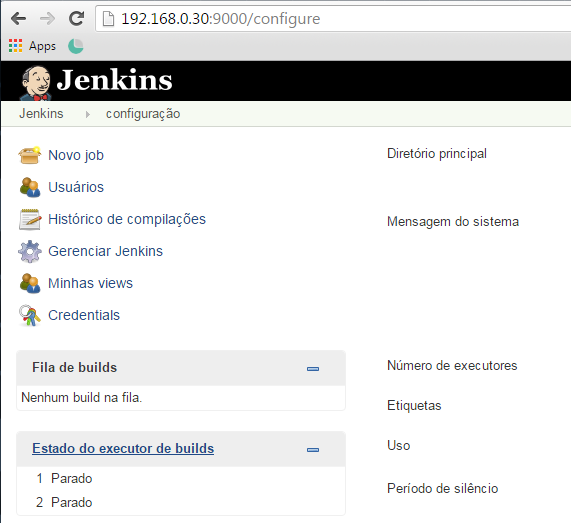Image resolution: width=571 pixels, height=523 pixels.
Task: Click the Apps bookmark label
Action: click(43, 46)
